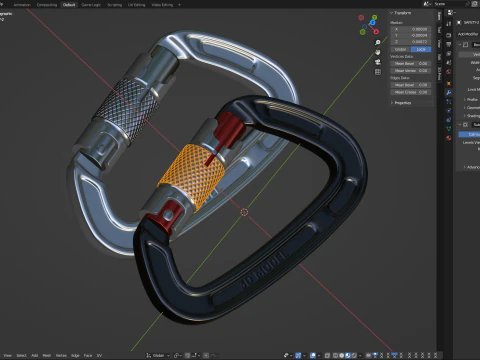
Task: Select the Default workspace tab
Action: pyautogui.click(x=69, y=5)
